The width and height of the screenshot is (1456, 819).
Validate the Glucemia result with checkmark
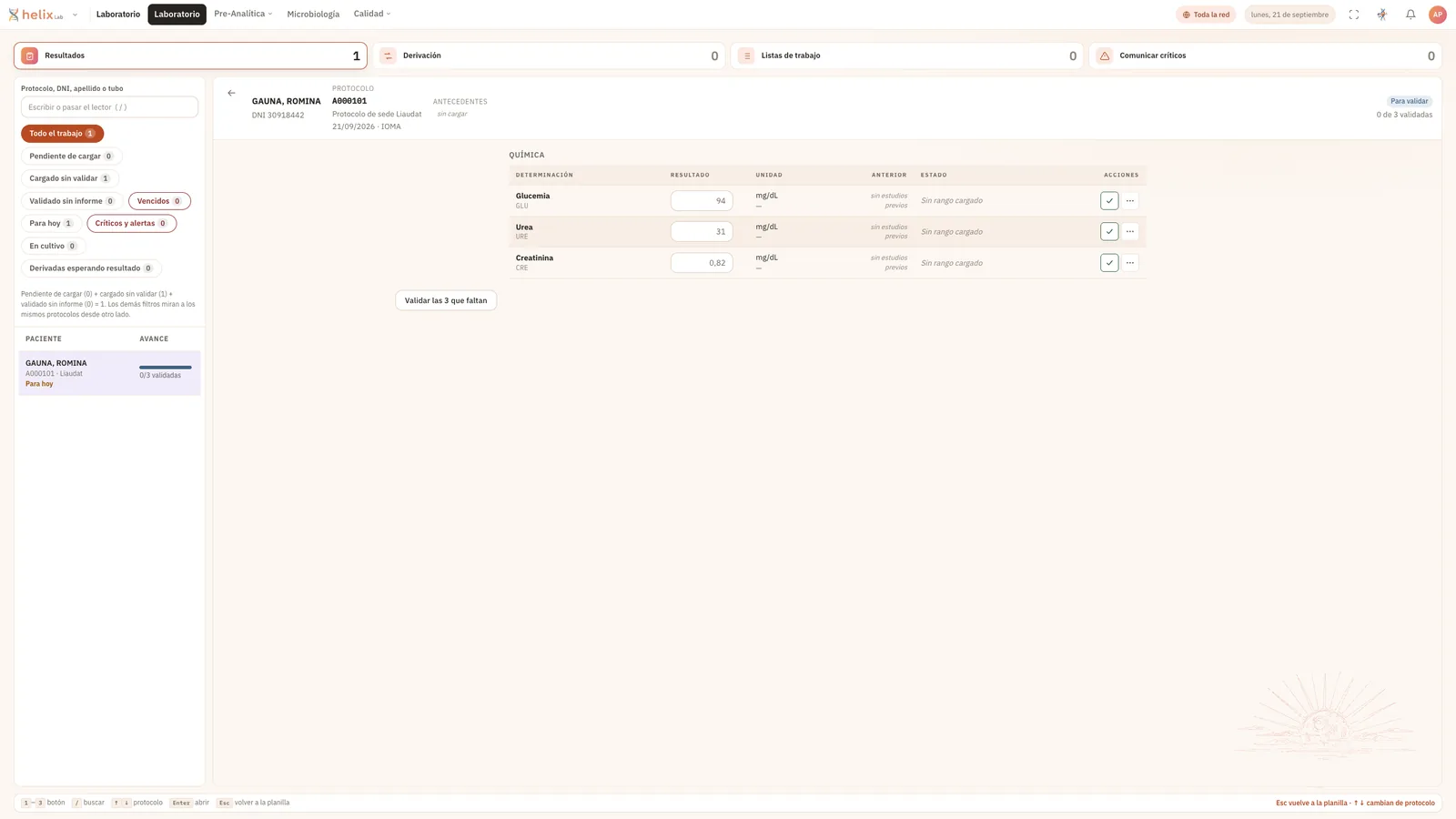(1109, 201)
